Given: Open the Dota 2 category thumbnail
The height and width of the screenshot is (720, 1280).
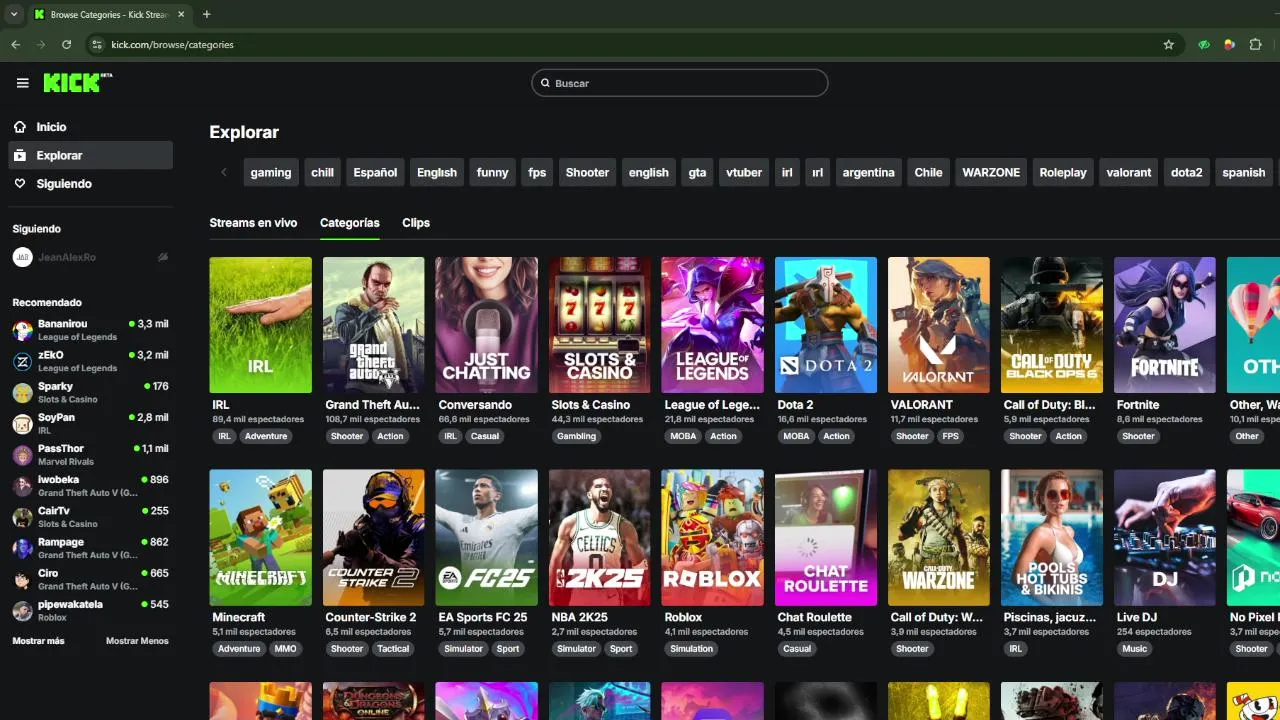Looking at the screenshot, I should 825,325.
